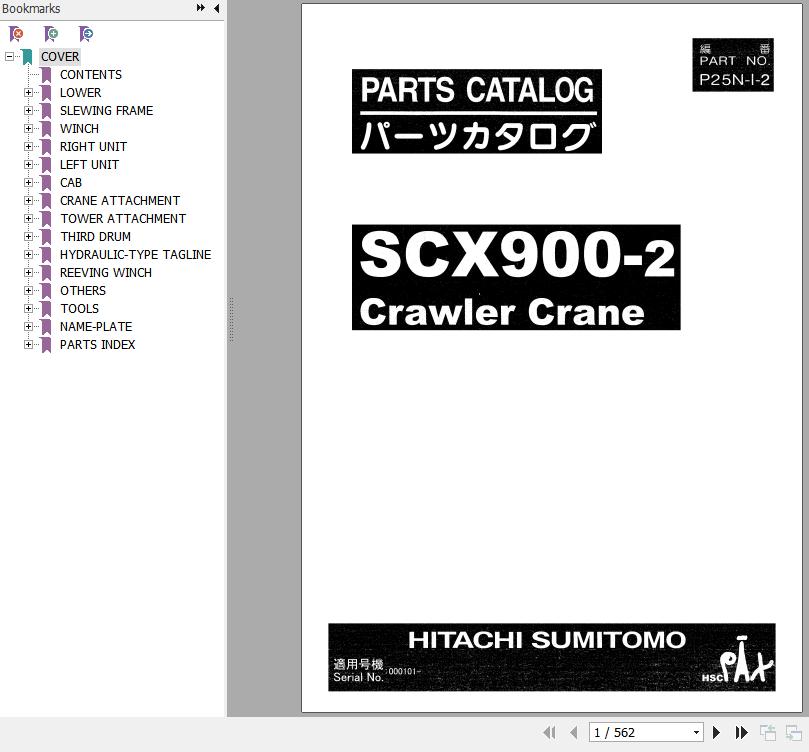Select the COVER bookmark
The height and width of the screenshot is (752, 809).
coord(60,57)
